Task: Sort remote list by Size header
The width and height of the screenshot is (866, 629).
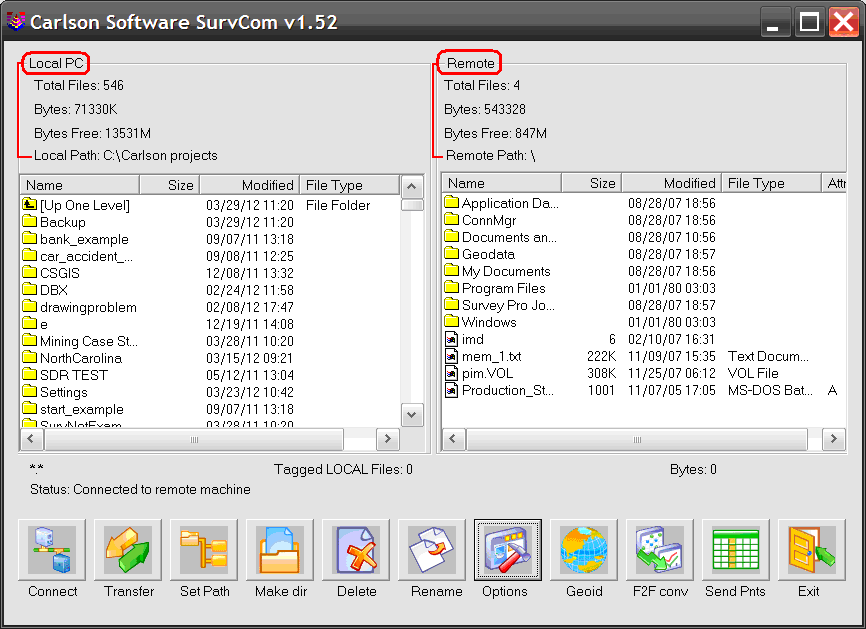Action: click(592, 183)
